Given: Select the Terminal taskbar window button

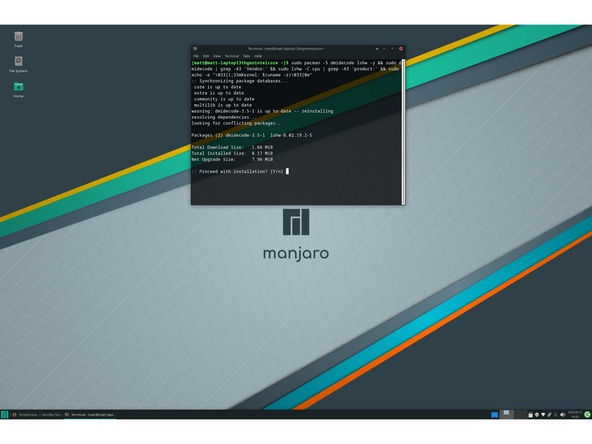Looking at the screenshot, I should (90, 415).
